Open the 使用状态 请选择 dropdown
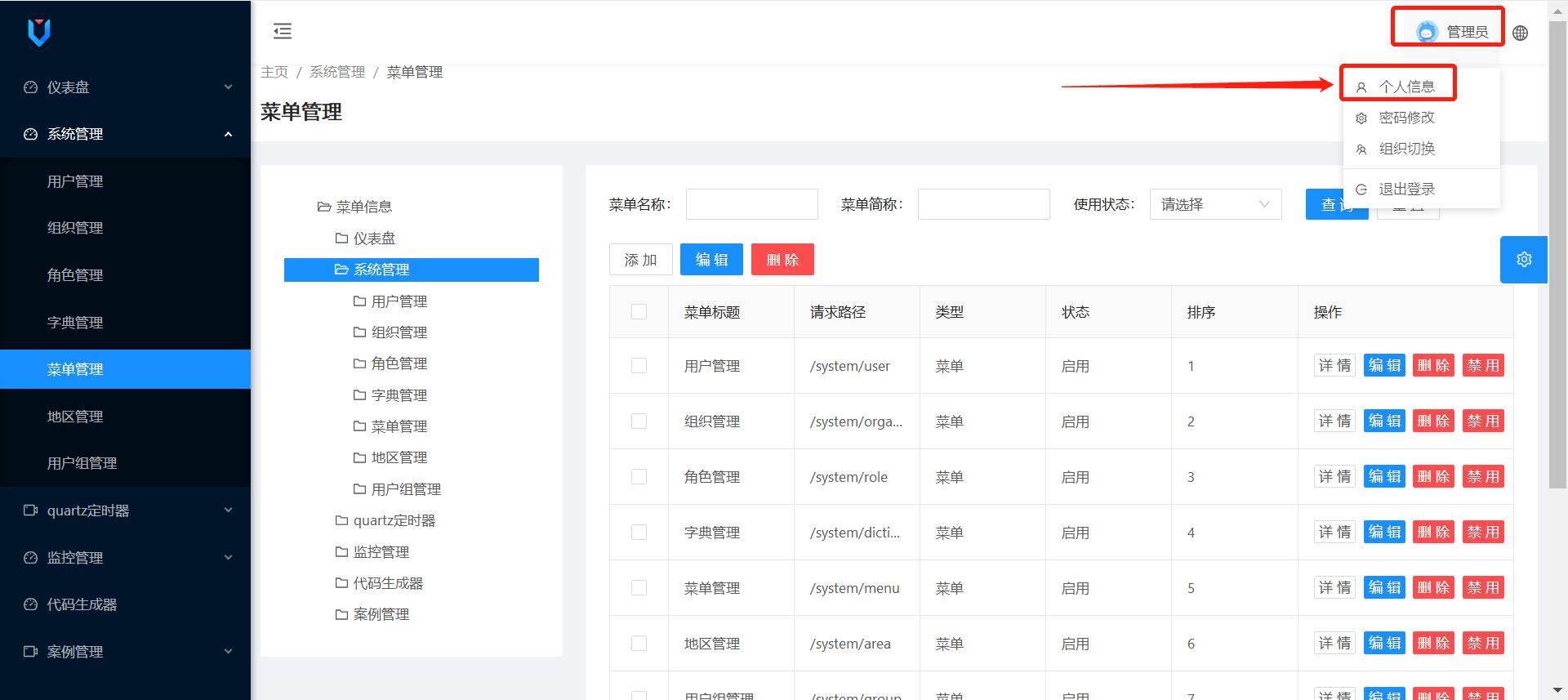 click(x=1215, y=204)
